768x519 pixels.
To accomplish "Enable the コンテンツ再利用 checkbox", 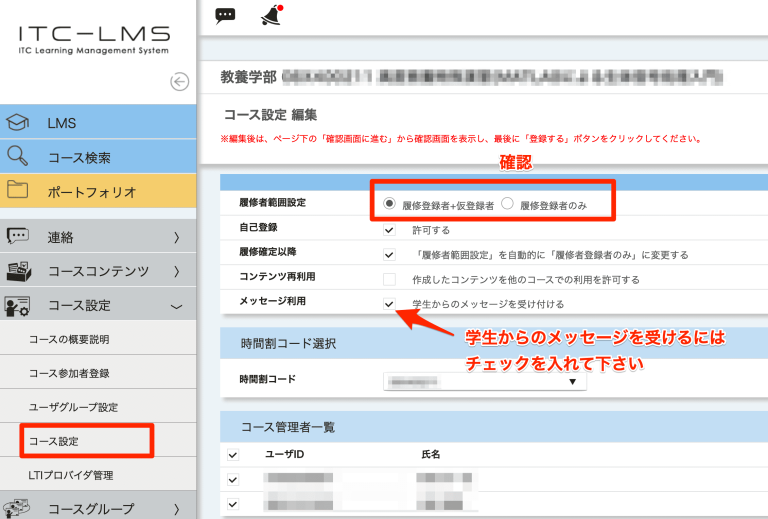I will (390, 280).
